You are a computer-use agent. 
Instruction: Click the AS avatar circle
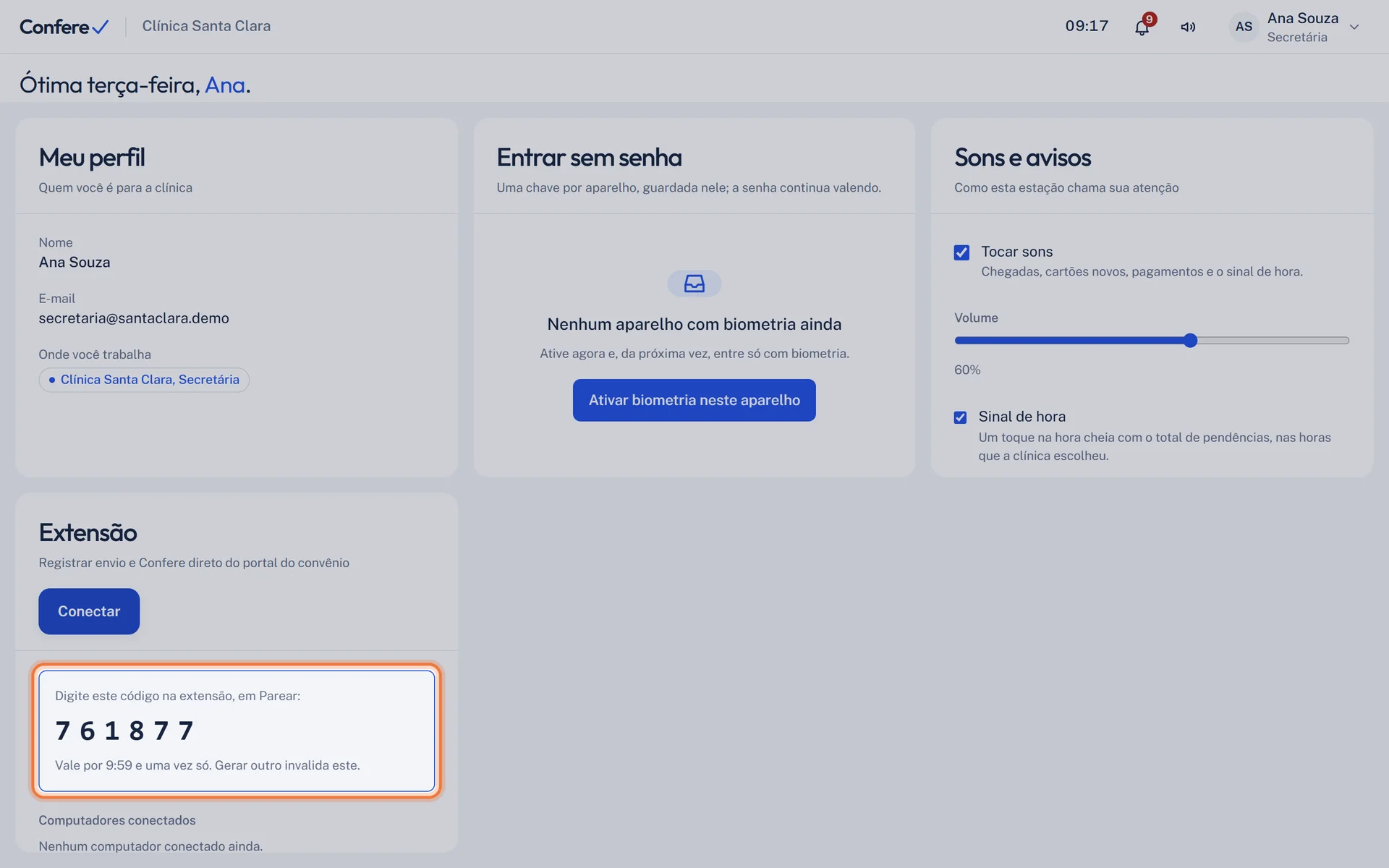point(1244,27)
